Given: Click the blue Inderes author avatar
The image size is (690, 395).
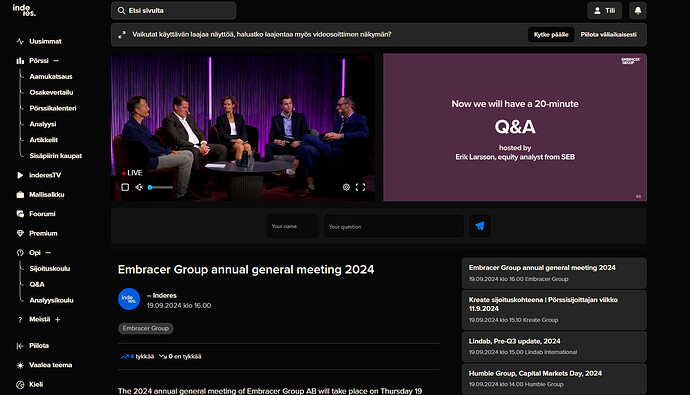Looking at the screenshot, I should pos(129,299).
